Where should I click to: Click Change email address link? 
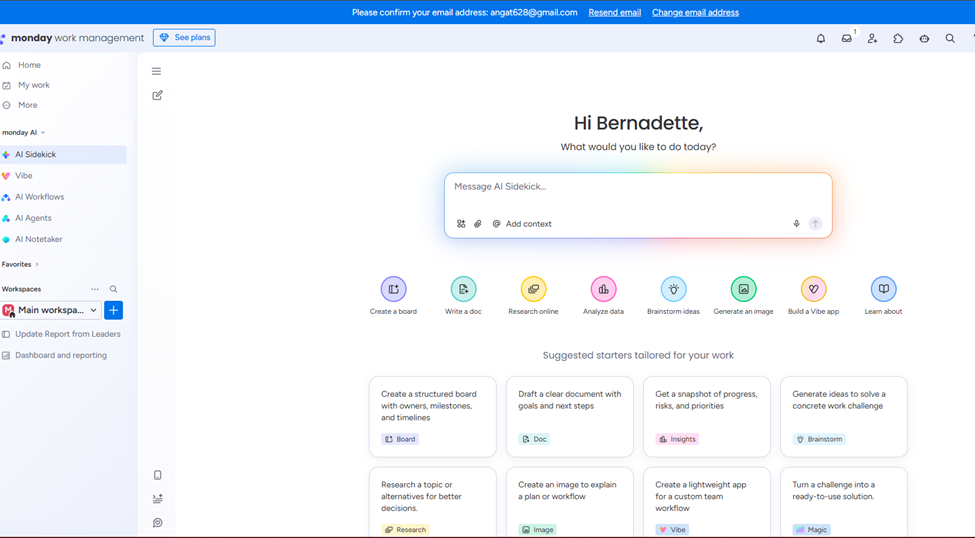pos(695,12)
